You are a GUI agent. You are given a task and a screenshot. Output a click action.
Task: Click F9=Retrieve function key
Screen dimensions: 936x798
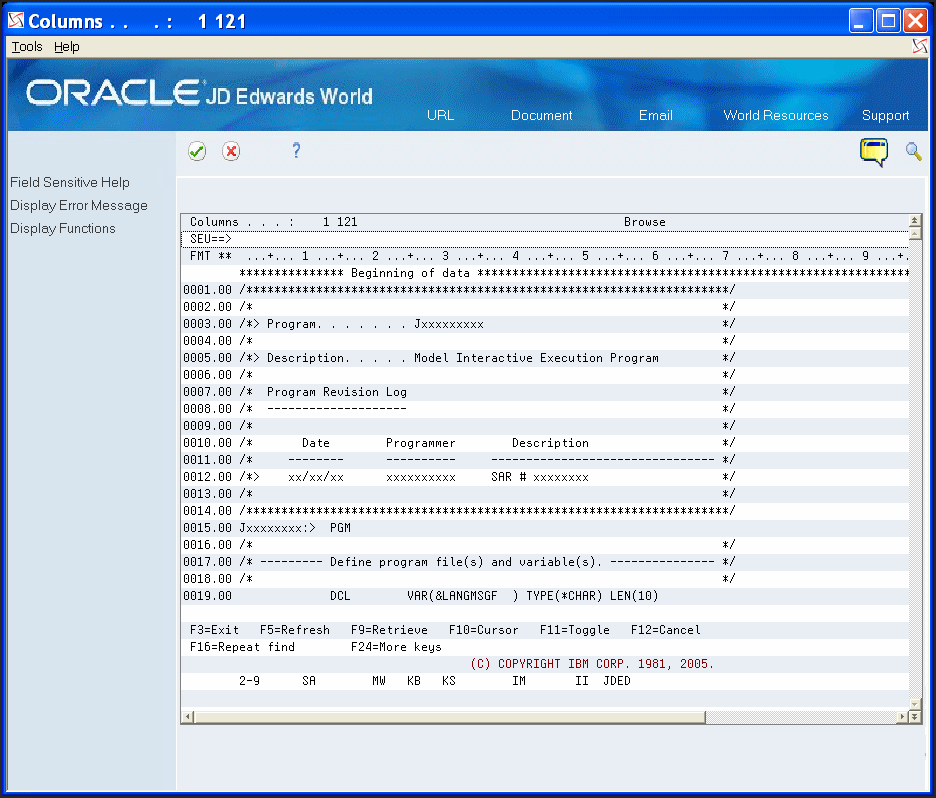click(x=389, y=630)
